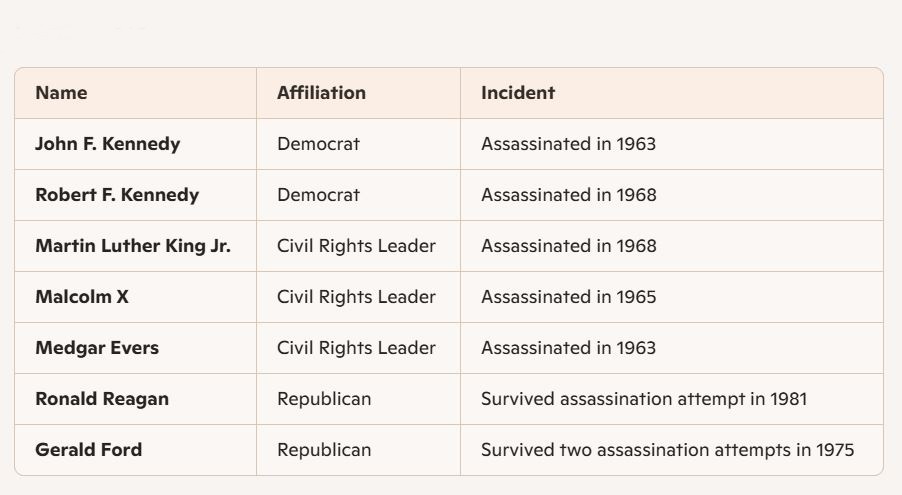Select the Assassinated in 1965 cell
This screenshot has width=902, height=495.
point(569,297)
